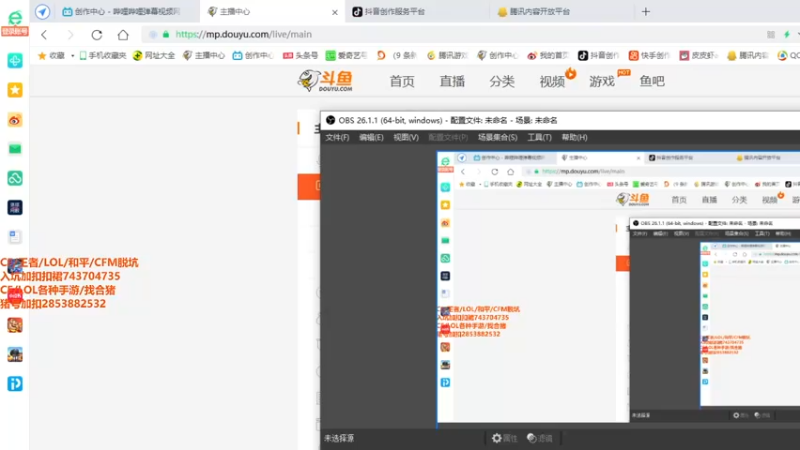
Task: Click the blue compass icon left of the tabs
Action: pos(43,12)
